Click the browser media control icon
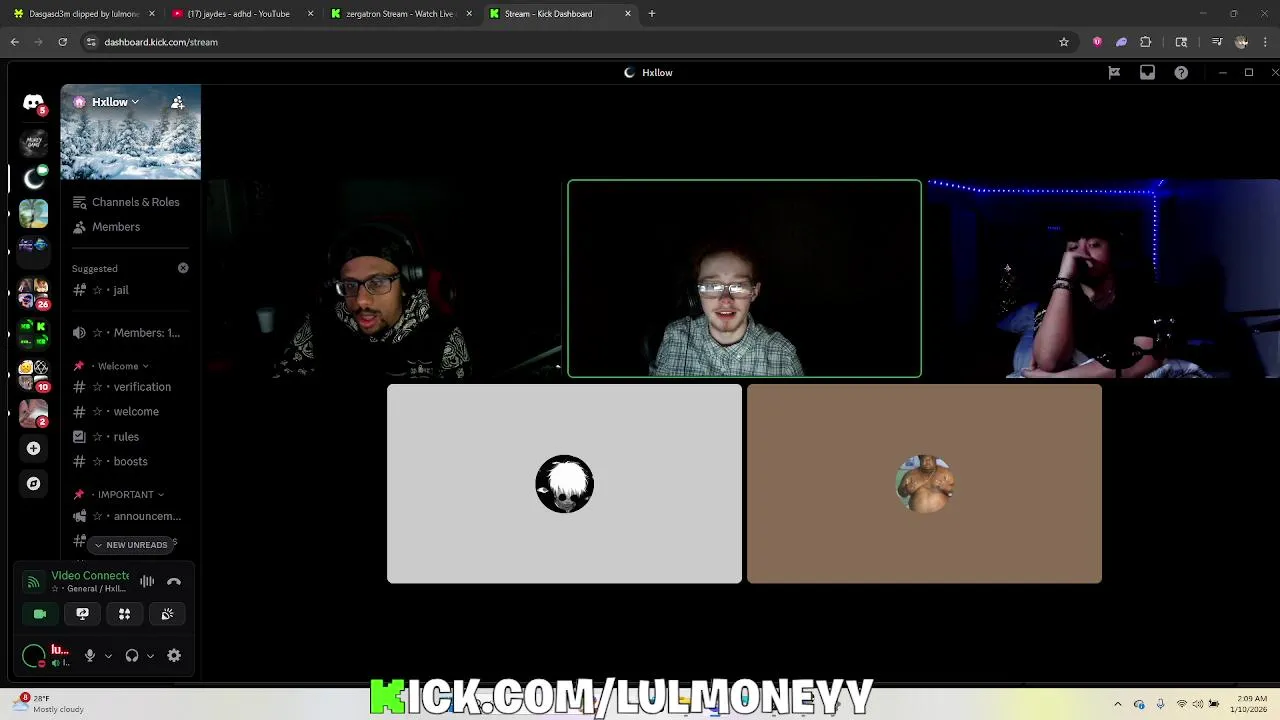The width and height of the screenshot is (1280, 720). tap(1217, 42)
